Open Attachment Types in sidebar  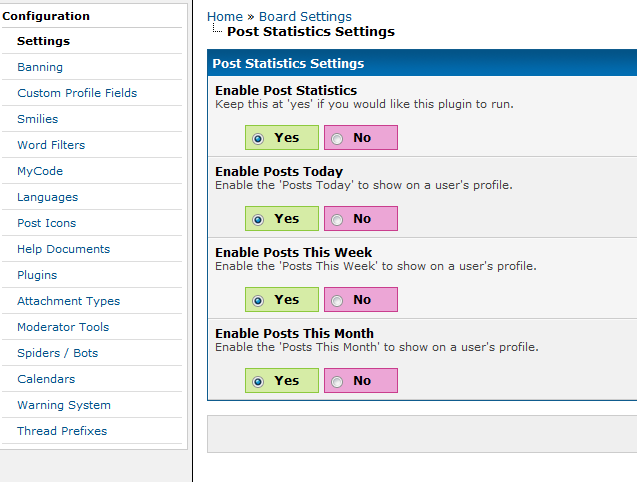[68, 301]
